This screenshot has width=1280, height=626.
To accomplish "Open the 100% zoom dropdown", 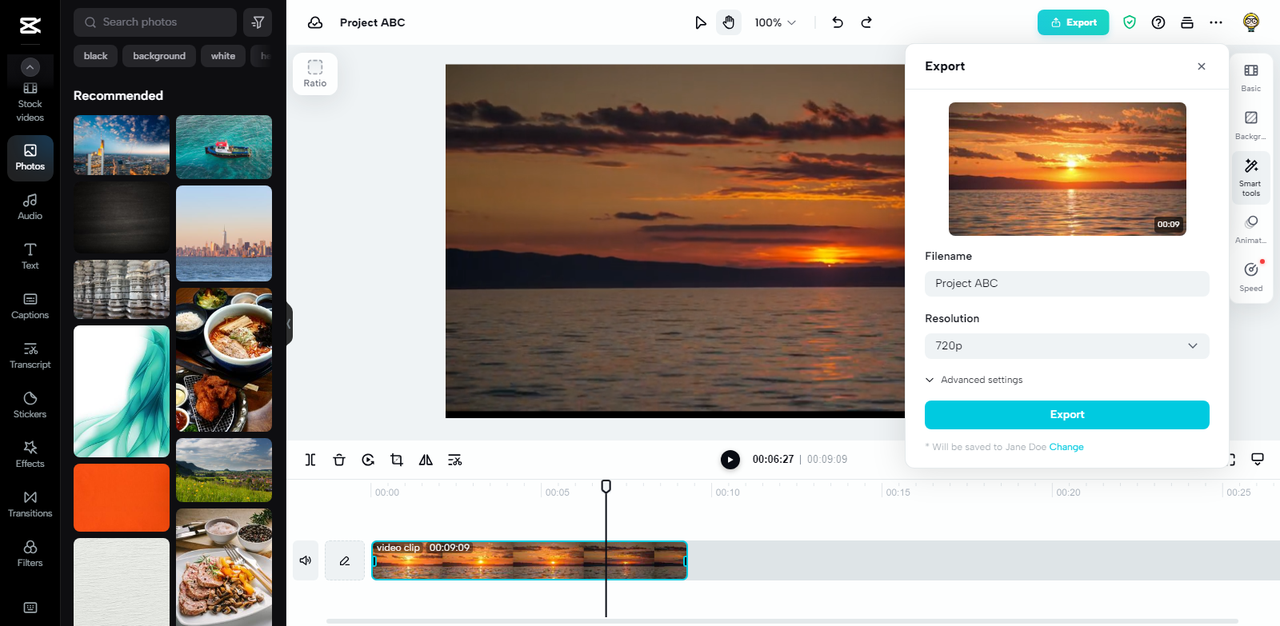I will click(x=775, y=22).
